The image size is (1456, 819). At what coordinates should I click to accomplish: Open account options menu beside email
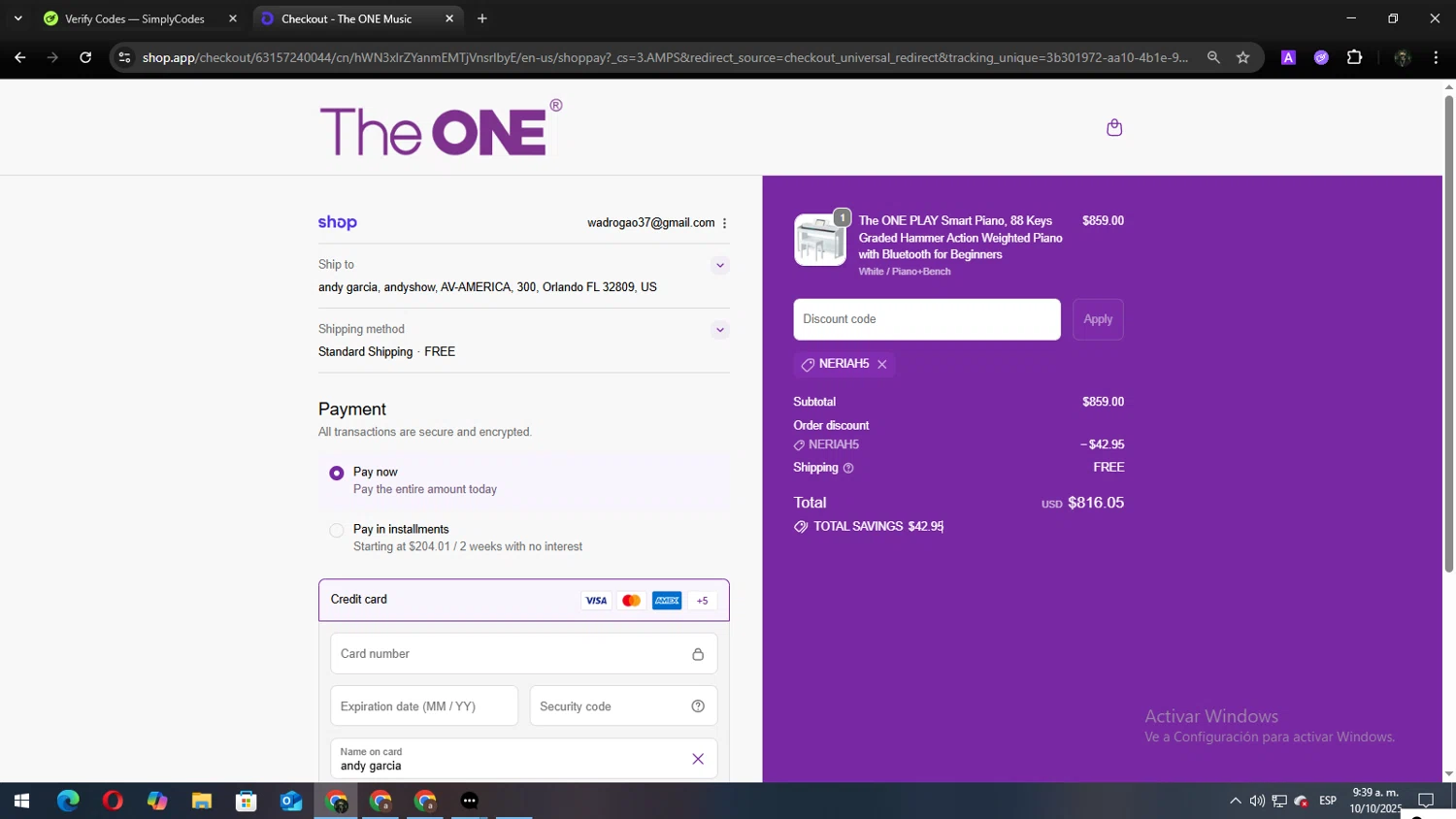pos(724,223)
